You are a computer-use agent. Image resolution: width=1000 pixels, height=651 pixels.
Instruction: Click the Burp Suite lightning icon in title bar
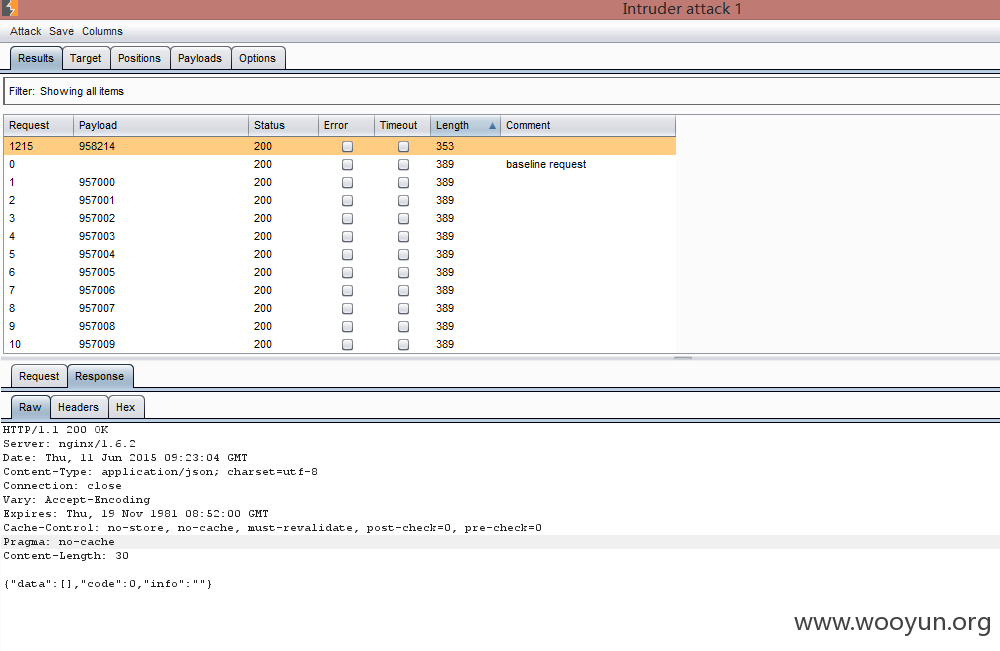click(x=10, y=8)
